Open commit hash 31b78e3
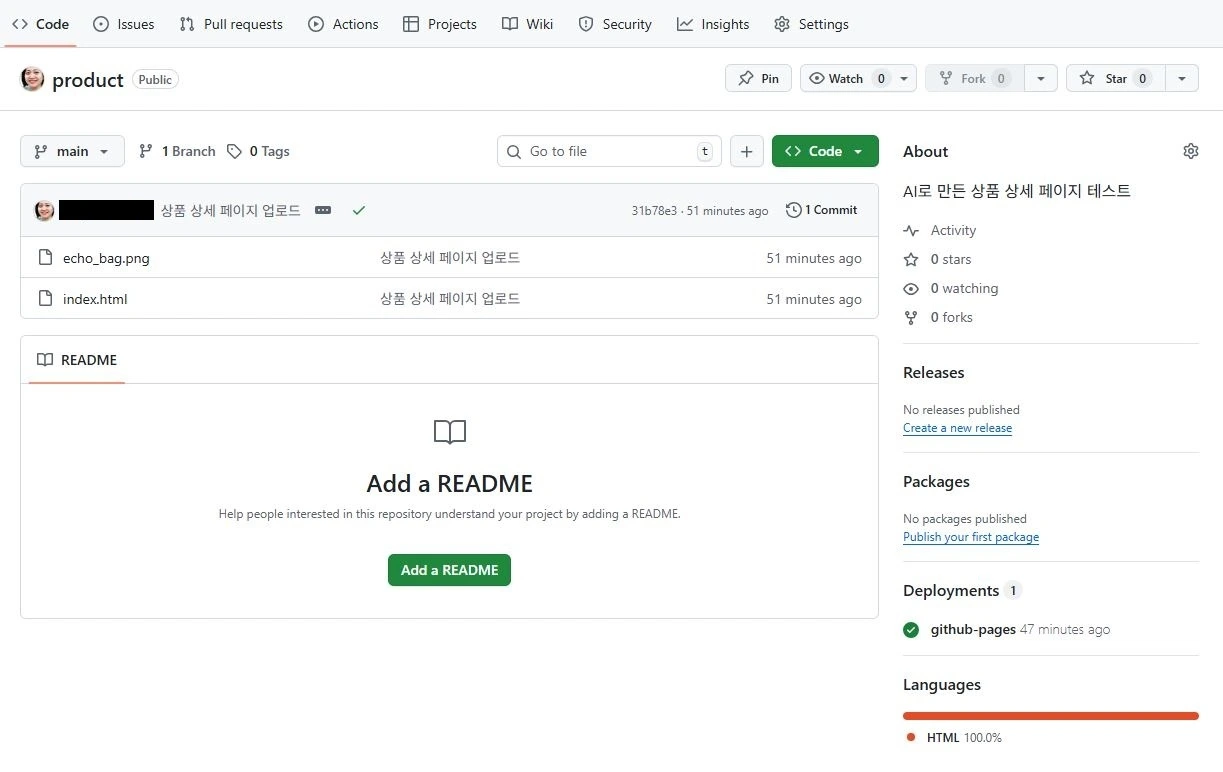 654,211
